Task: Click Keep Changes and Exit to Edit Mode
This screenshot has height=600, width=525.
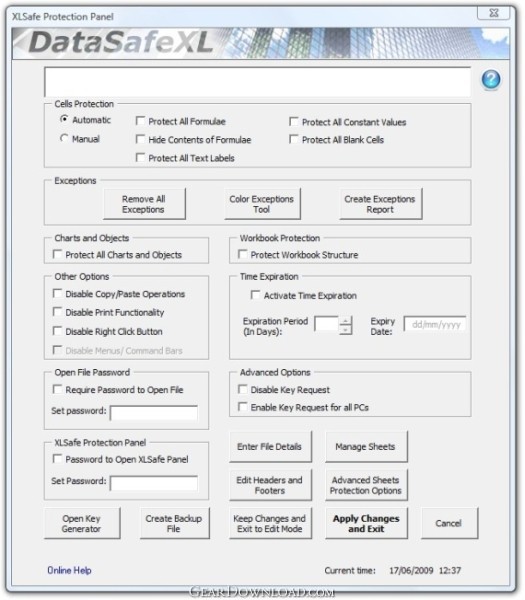Action: [x=271, y=523]
